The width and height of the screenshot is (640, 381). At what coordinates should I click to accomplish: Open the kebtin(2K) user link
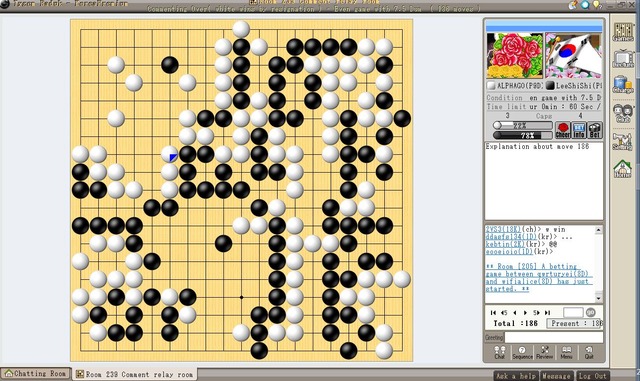[x=504, y=244]
